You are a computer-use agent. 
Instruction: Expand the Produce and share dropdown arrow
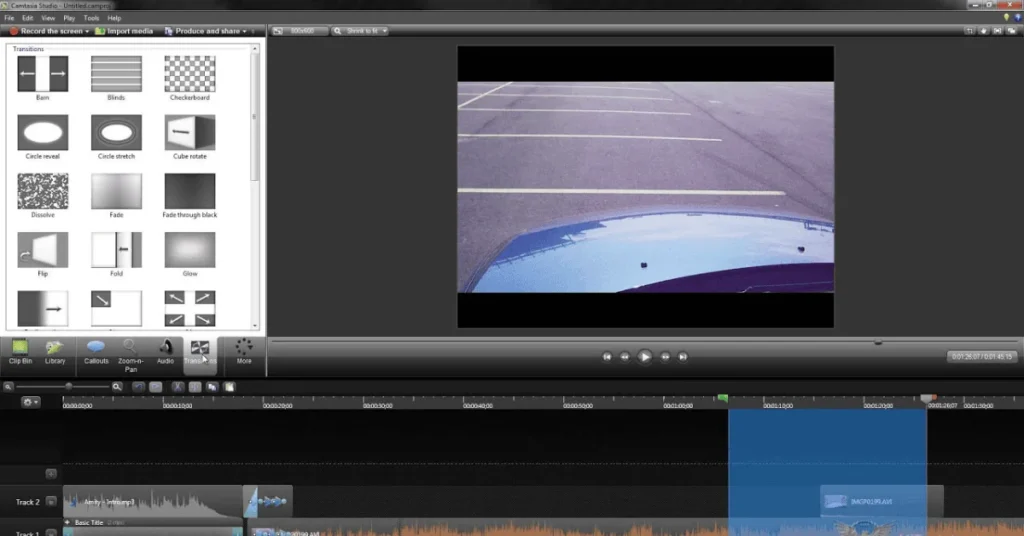pyautogui.click(x=245, y=31)
